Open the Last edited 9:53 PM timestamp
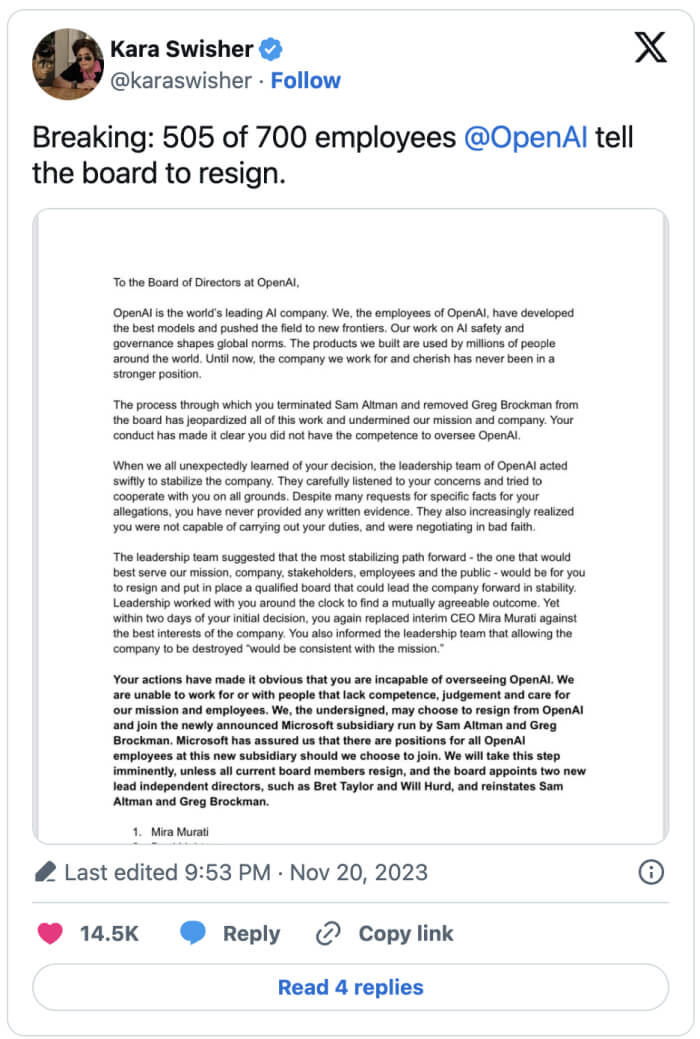The height and width of the screenshot is (1039, 700). click(167, 872)
